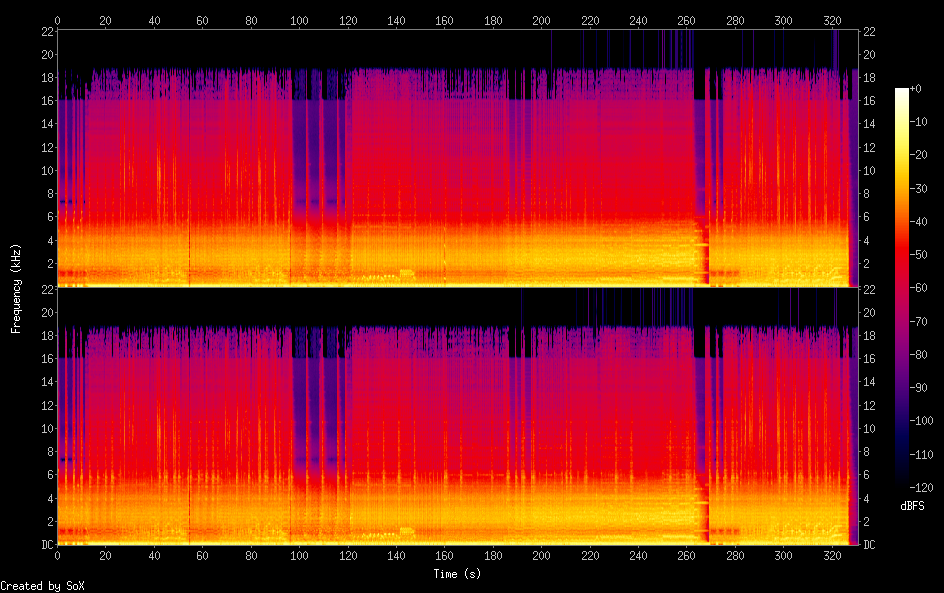
Task: Click the '160' tick on top time axis
Action: pyautogui.click(x=444, y=20)
